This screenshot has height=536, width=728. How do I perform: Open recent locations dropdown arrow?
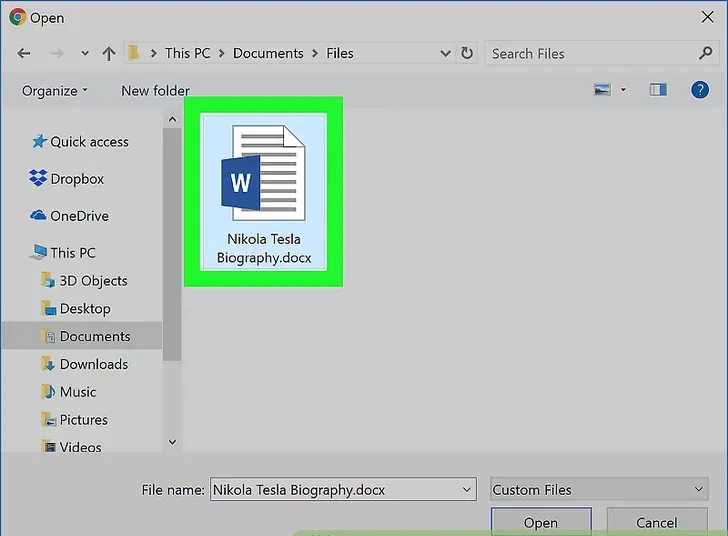click(84, 53)
